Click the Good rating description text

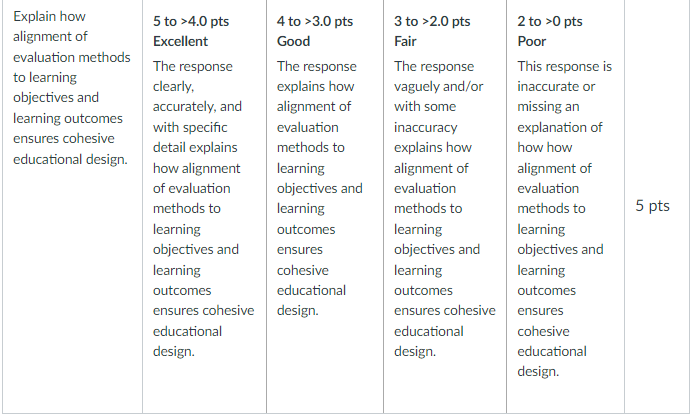click(x=320, y=188)
